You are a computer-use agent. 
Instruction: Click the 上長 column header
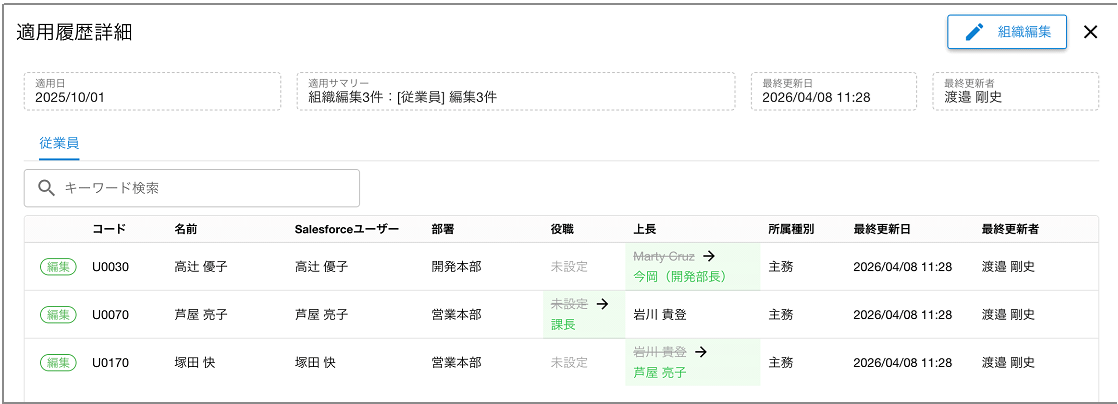coord(645,229)
